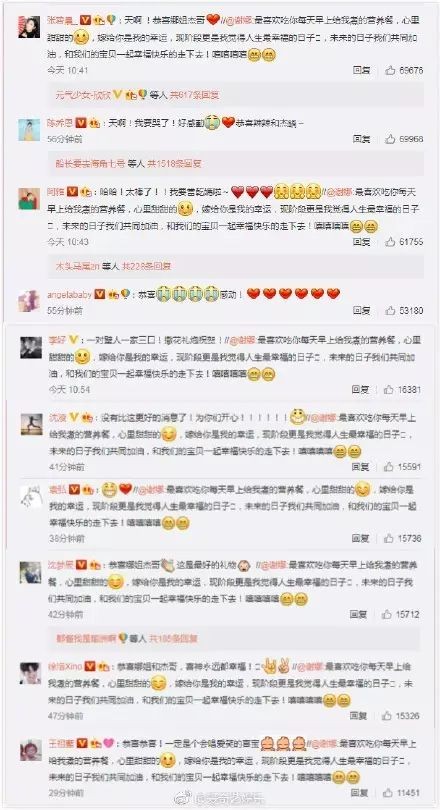Screen dimensions: 440x810
Task: Open first commenter's avatar thumbnail
Action: 29,27
